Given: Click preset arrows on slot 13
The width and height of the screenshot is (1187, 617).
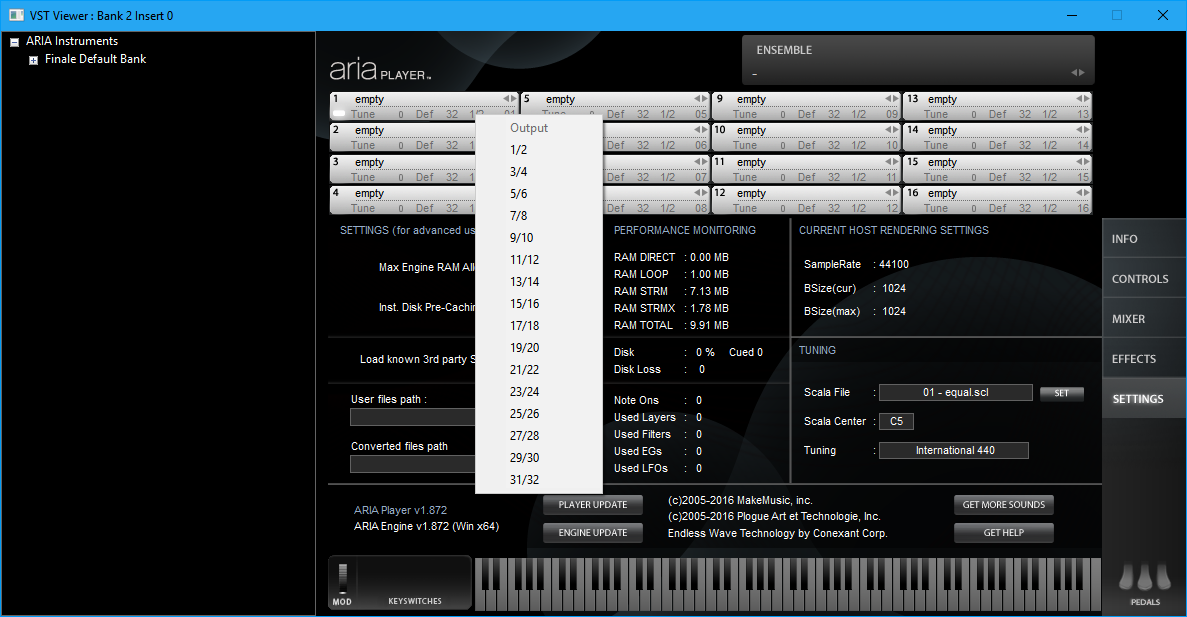Looking at the screenshot, I should [1081, 99].
